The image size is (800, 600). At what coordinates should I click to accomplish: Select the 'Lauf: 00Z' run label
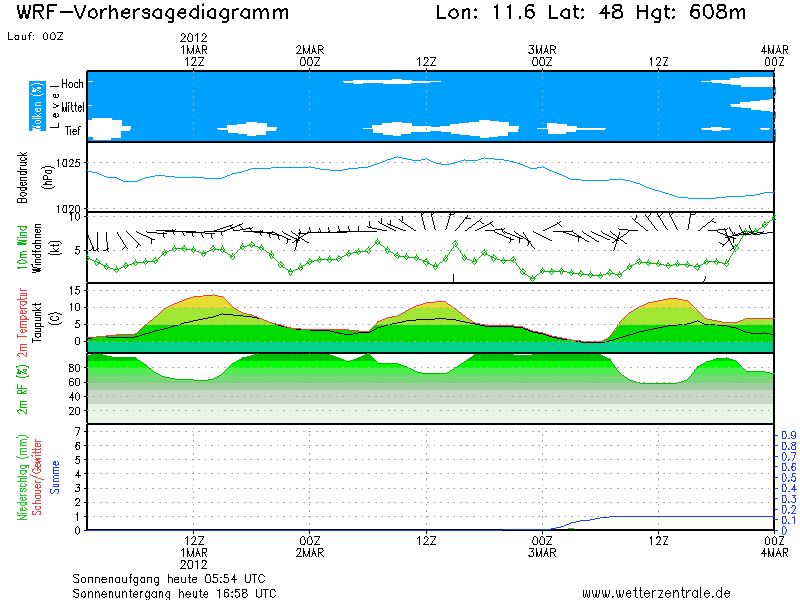(35, 36)
